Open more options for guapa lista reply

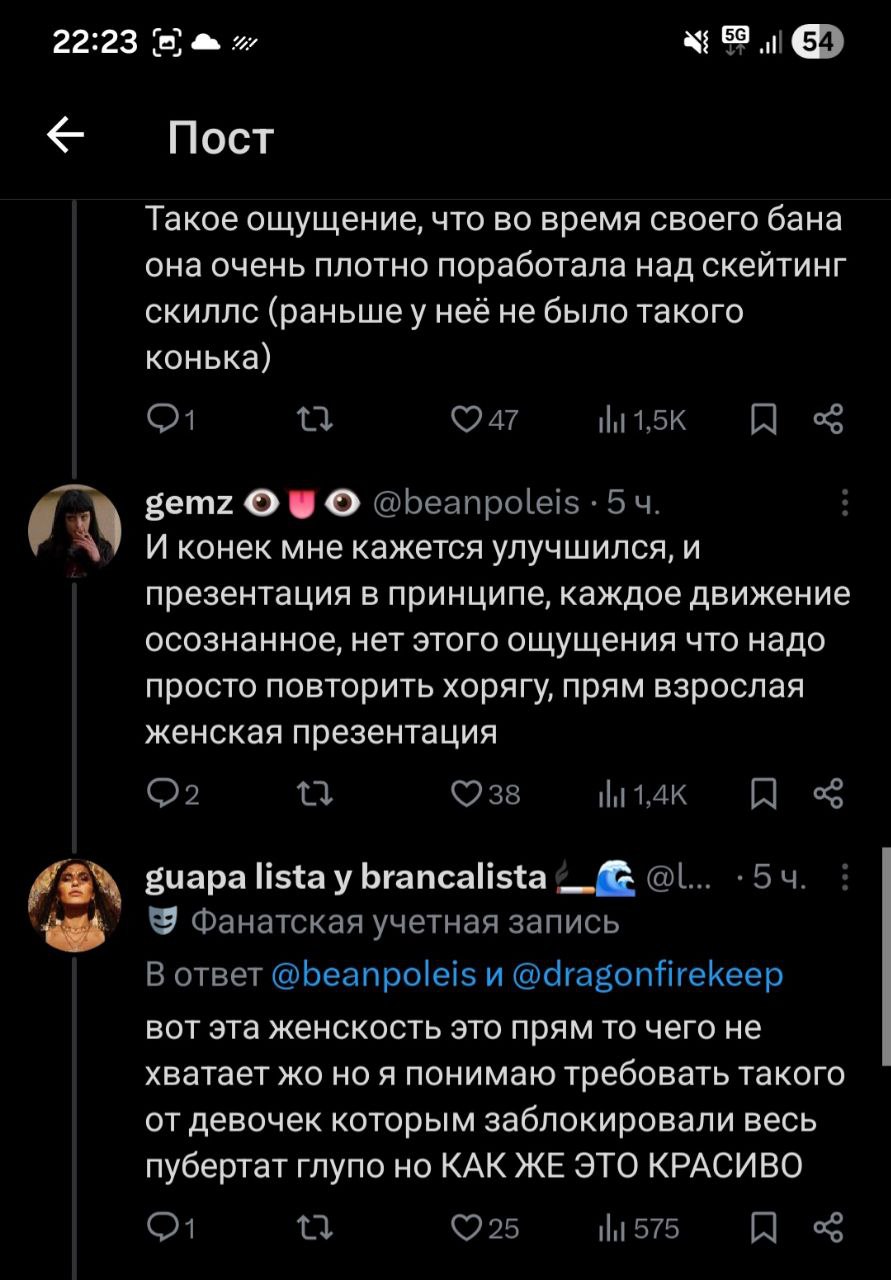[x=845, y=879]
